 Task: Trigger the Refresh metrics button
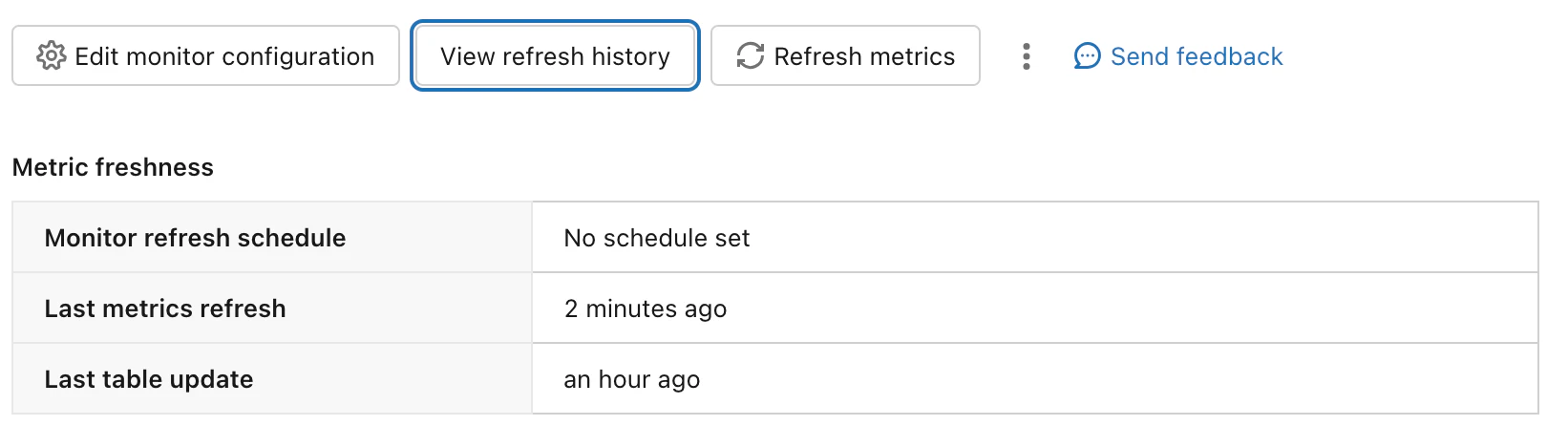tap(845, 56)
